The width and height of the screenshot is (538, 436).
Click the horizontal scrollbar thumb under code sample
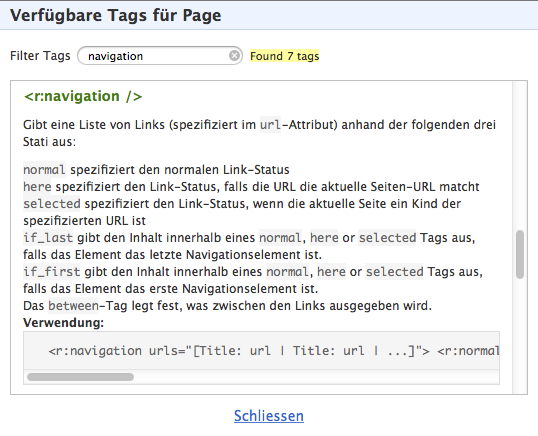80,377
